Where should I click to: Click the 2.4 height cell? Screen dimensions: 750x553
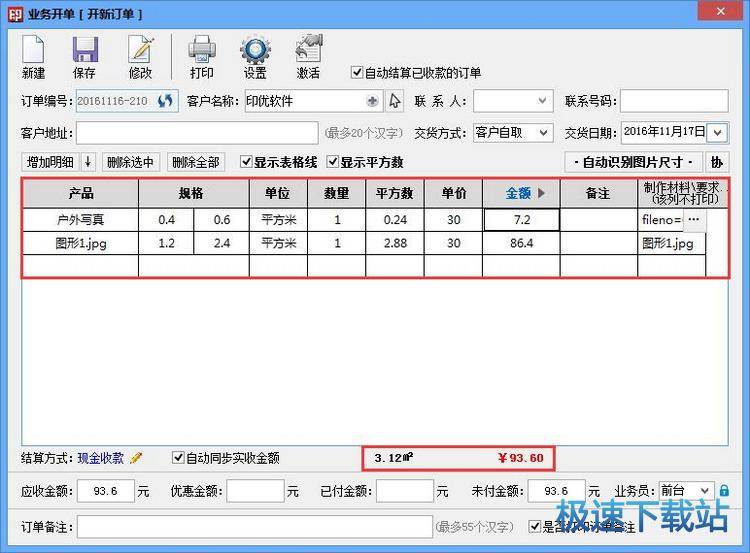tap(221, 243)
